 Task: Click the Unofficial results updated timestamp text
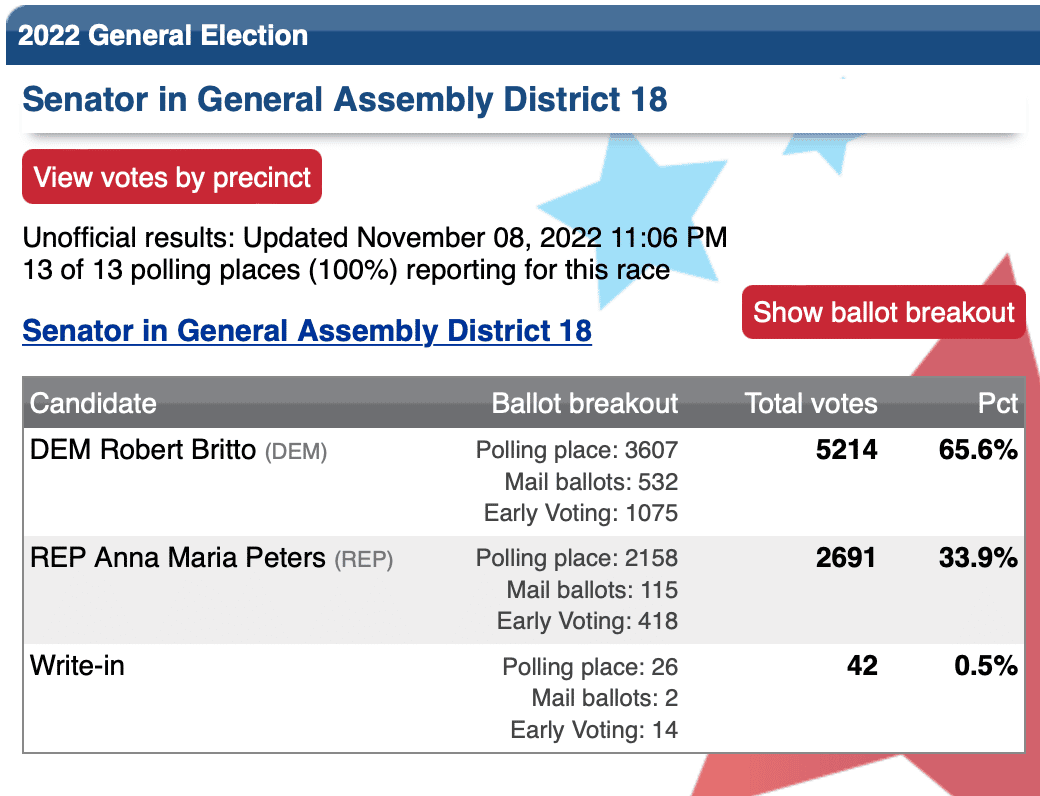(x=375, y=237)
